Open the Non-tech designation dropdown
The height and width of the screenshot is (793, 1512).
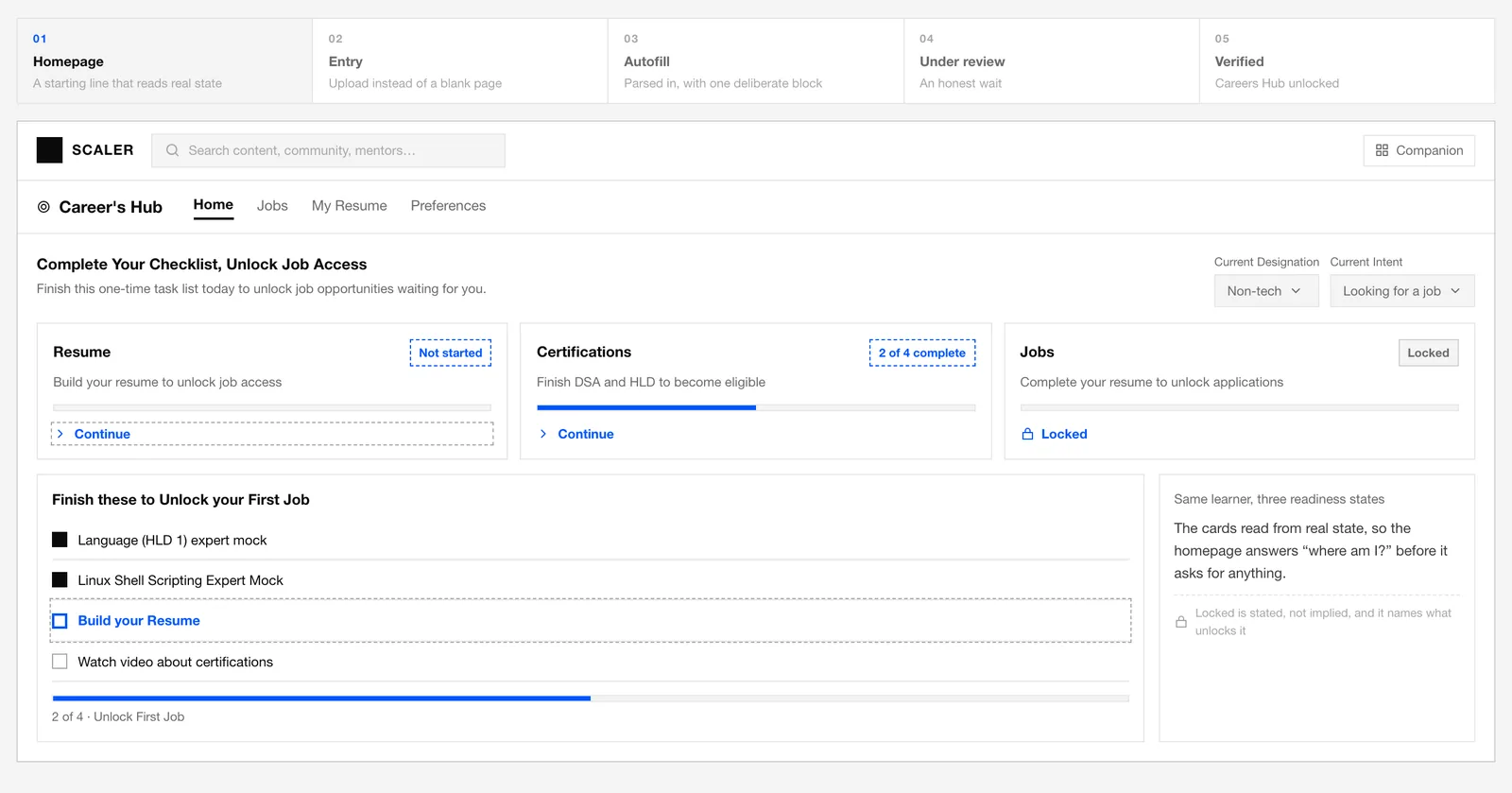1265,291
